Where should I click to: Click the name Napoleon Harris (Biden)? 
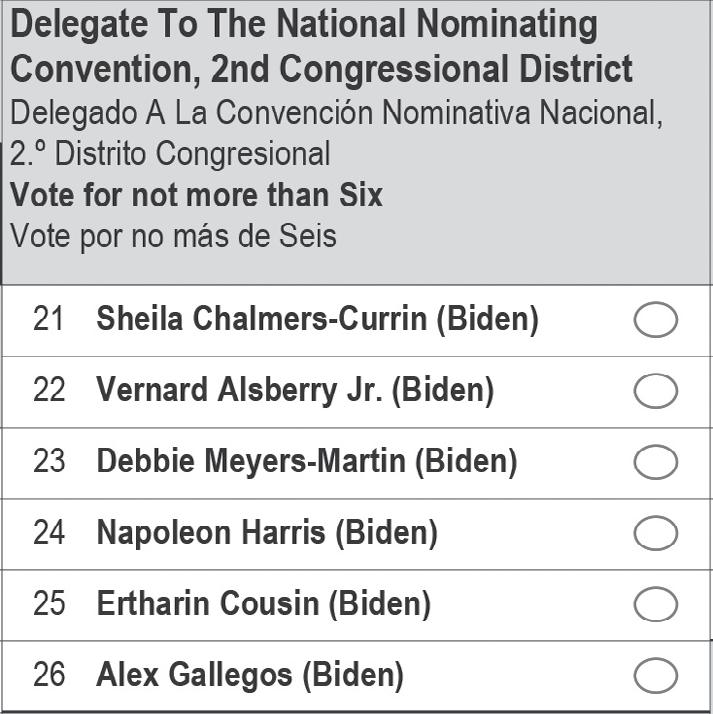click(x=267, y=533)
